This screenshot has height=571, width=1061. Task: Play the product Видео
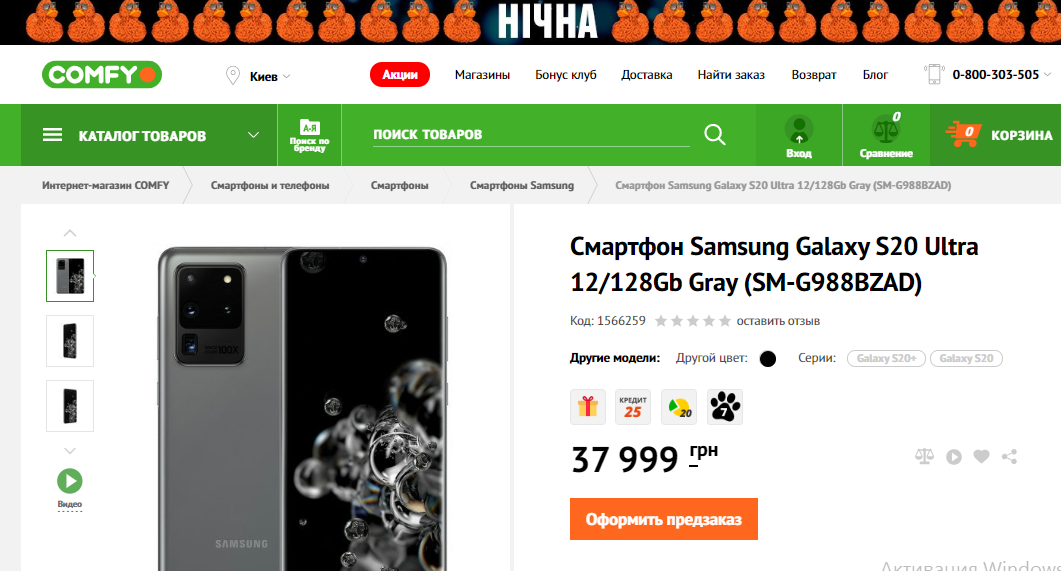tap(70, 488)
